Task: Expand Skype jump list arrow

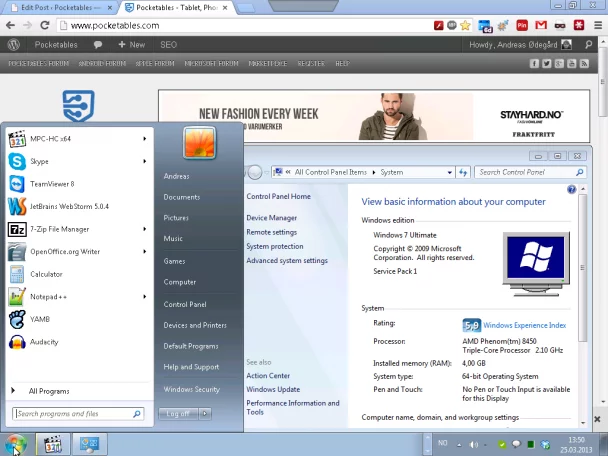Action: pos(145,161)
